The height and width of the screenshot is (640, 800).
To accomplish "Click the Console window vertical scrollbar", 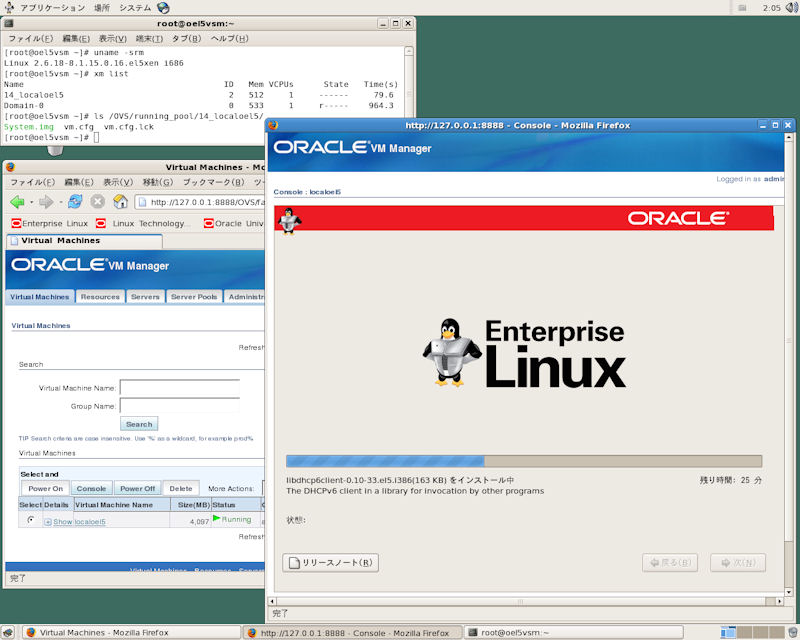I will (x=789, y=365).
